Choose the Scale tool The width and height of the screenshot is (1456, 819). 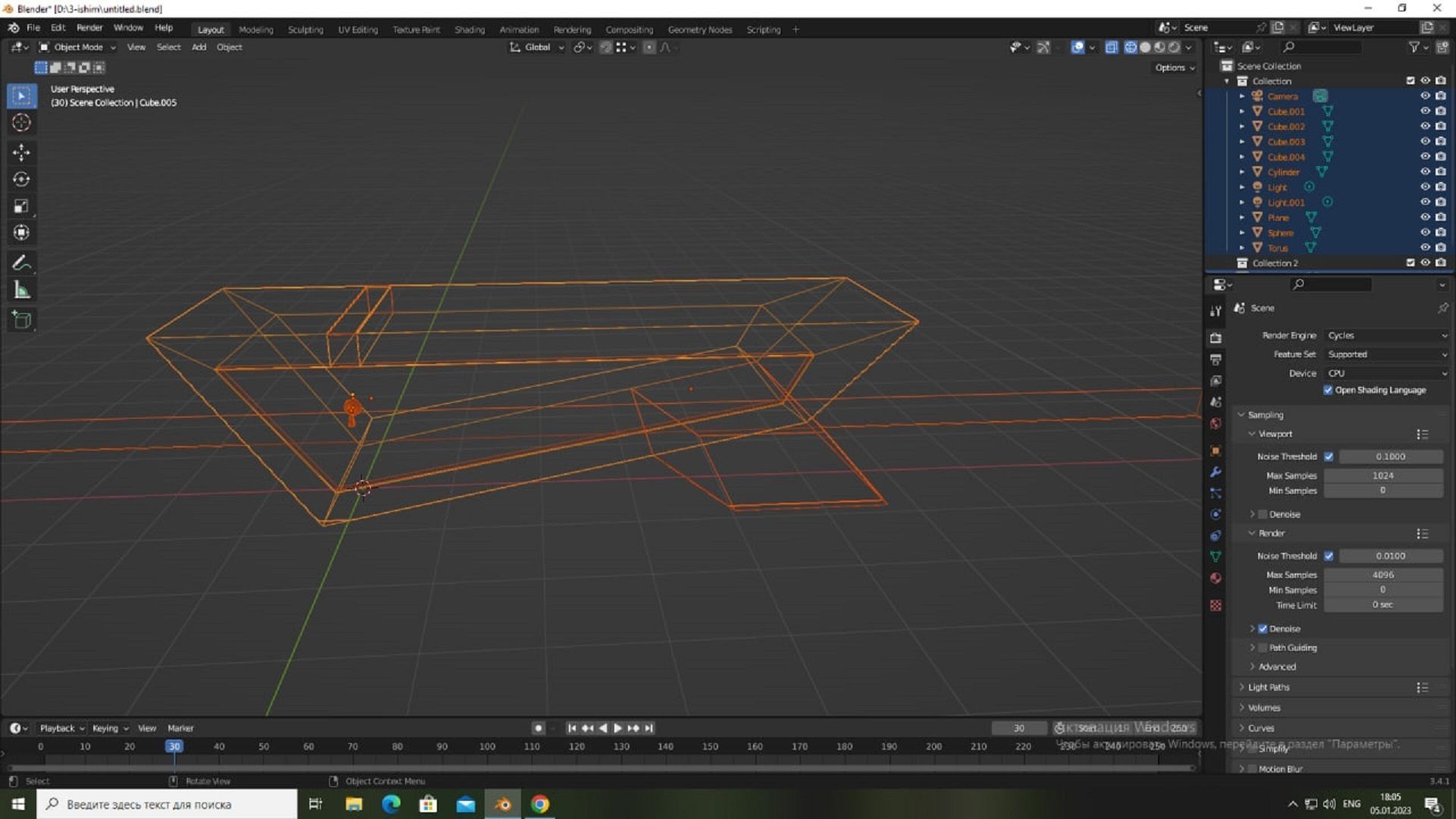coord(21,206)
